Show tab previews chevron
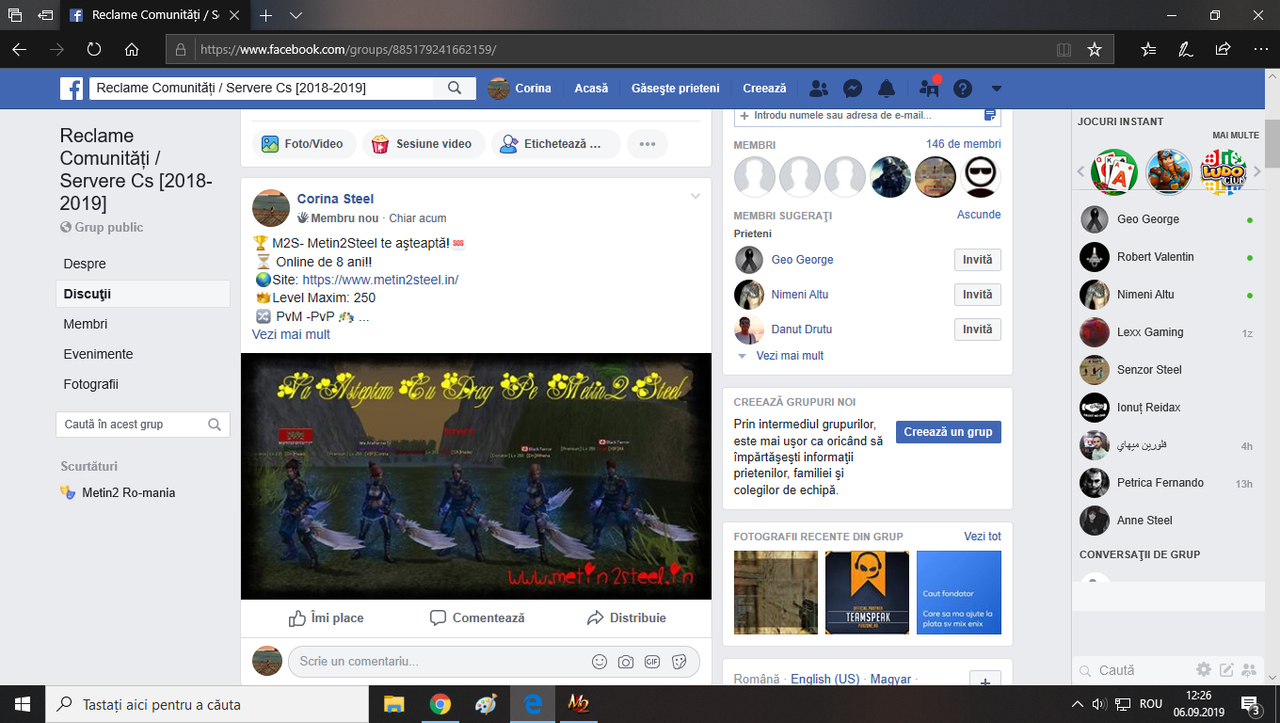The height and width of the screenshot is (723, 1280). coord(296,16)
